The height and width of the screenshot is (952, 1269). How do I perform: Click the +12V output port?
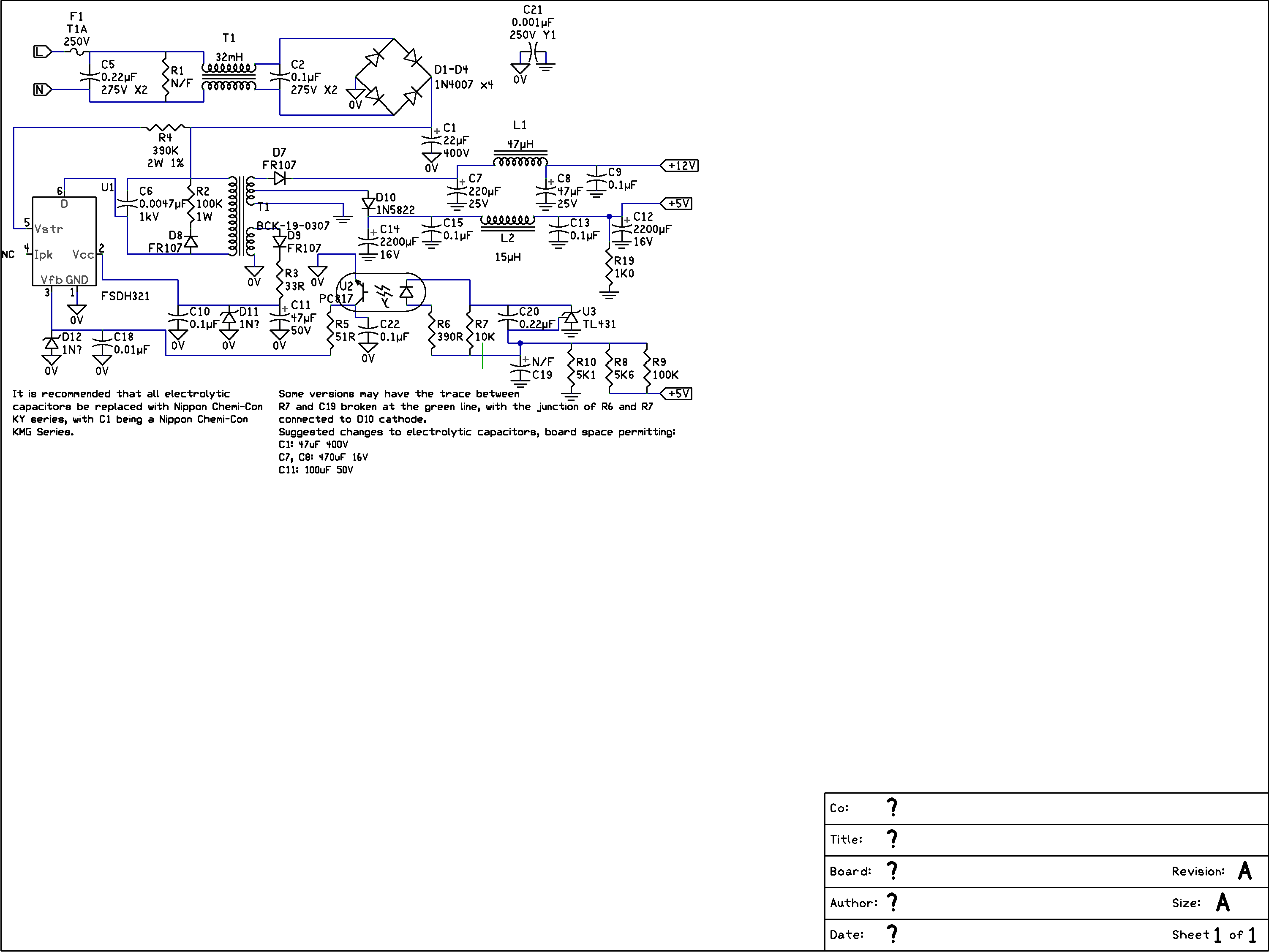coord(680,165)
